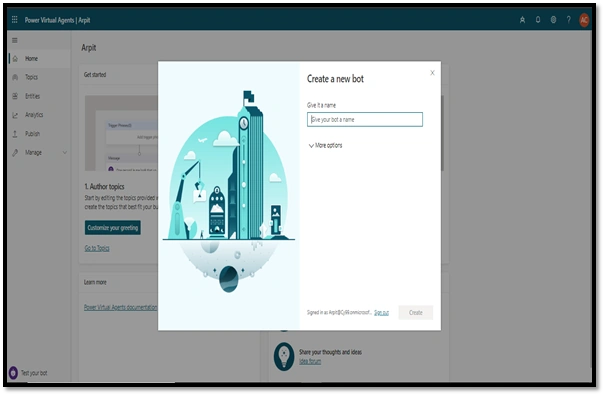605x396 pixels.
Task: Click the Learn more heading
Action: (x=95, y=283)
